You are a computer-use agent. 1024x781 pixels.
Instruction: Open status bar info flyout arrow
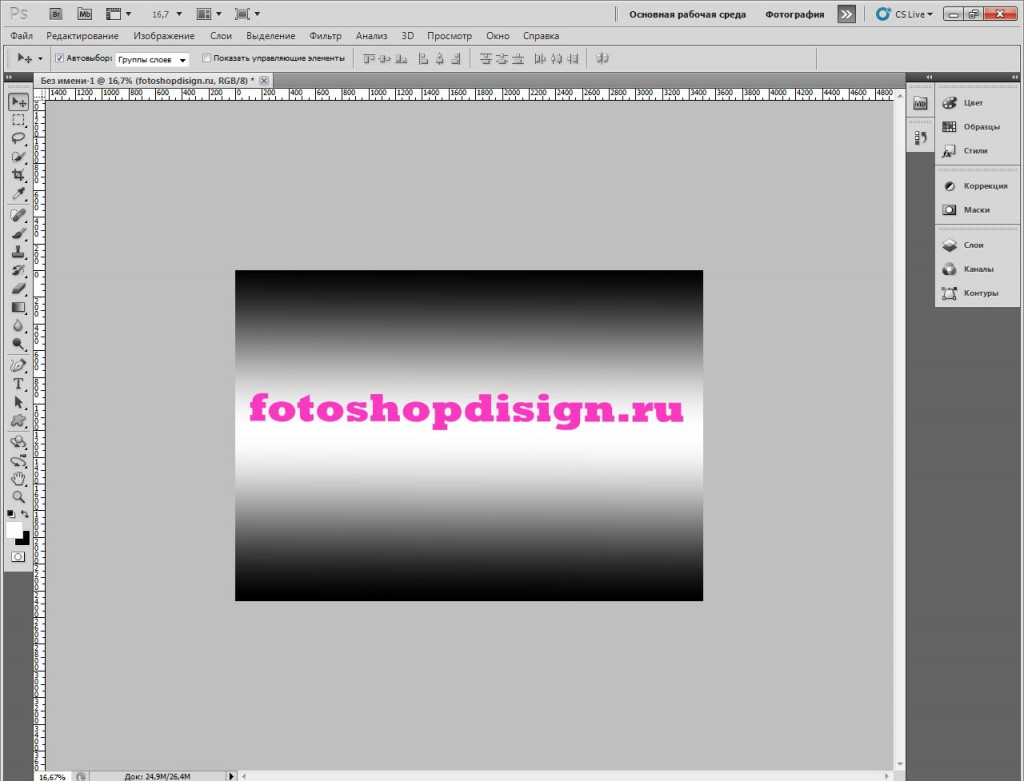coord(231,776)
